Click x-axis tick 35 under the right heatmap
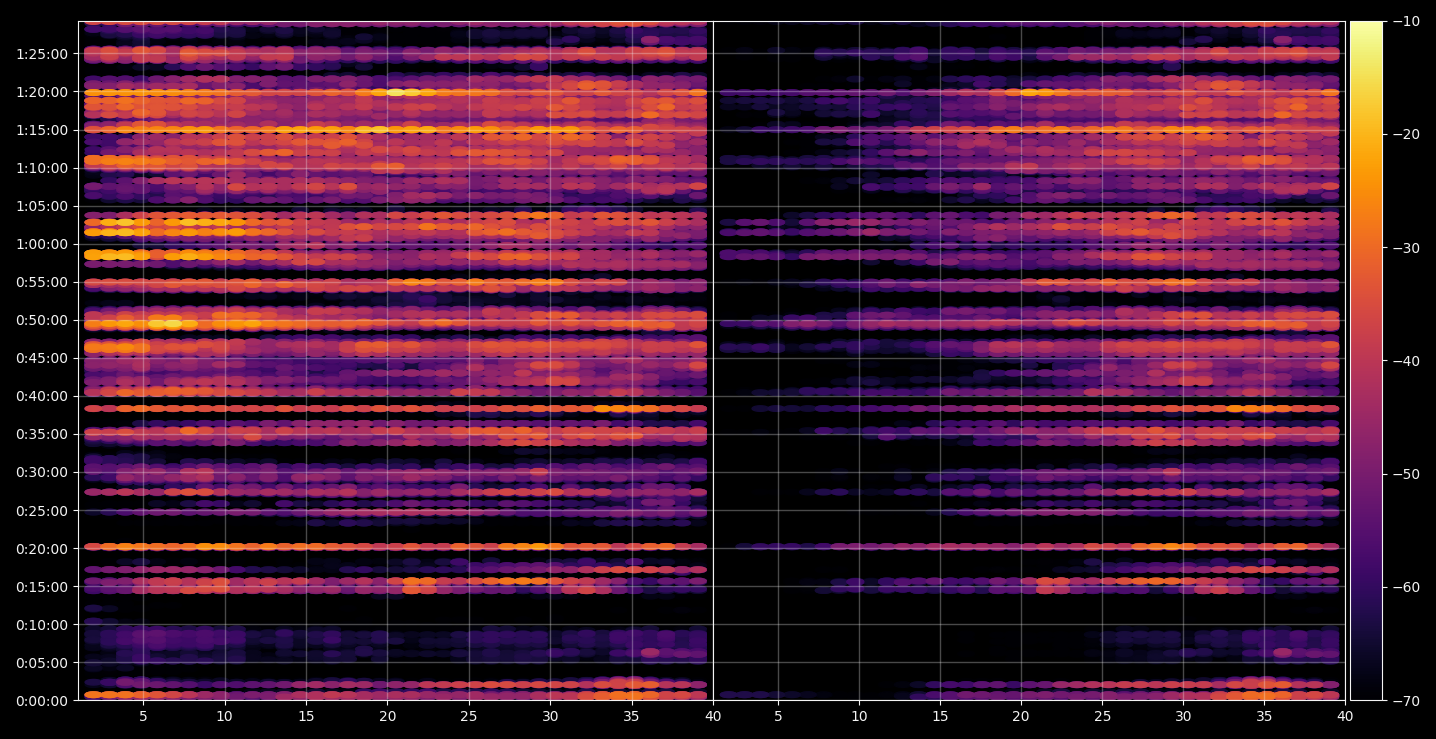Image resolution: width=1436 pixels, height=739 pixels. [x=1264, y=716]
